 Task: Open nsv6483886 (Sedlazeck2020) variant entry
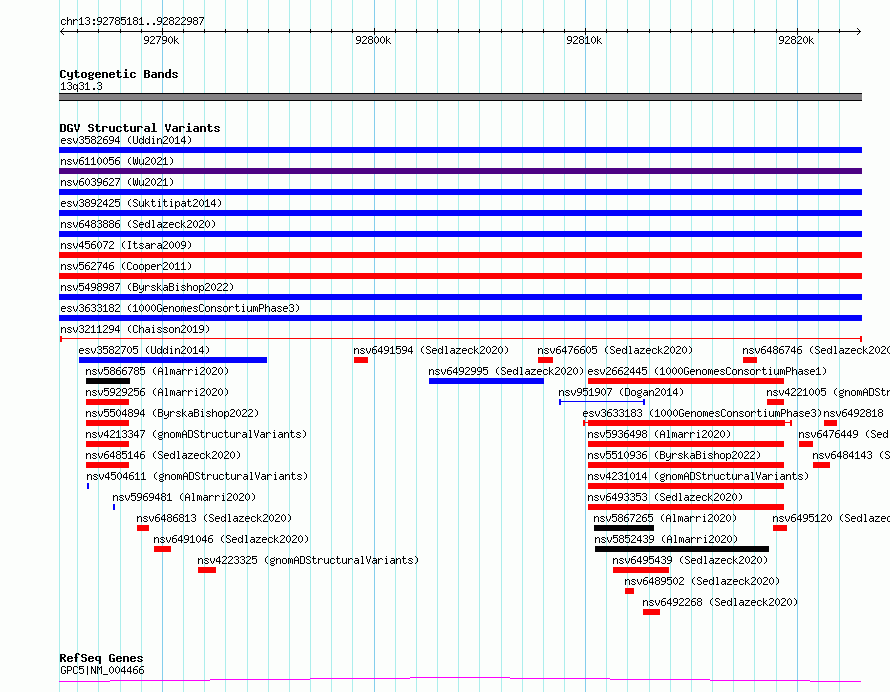(138, 224)
